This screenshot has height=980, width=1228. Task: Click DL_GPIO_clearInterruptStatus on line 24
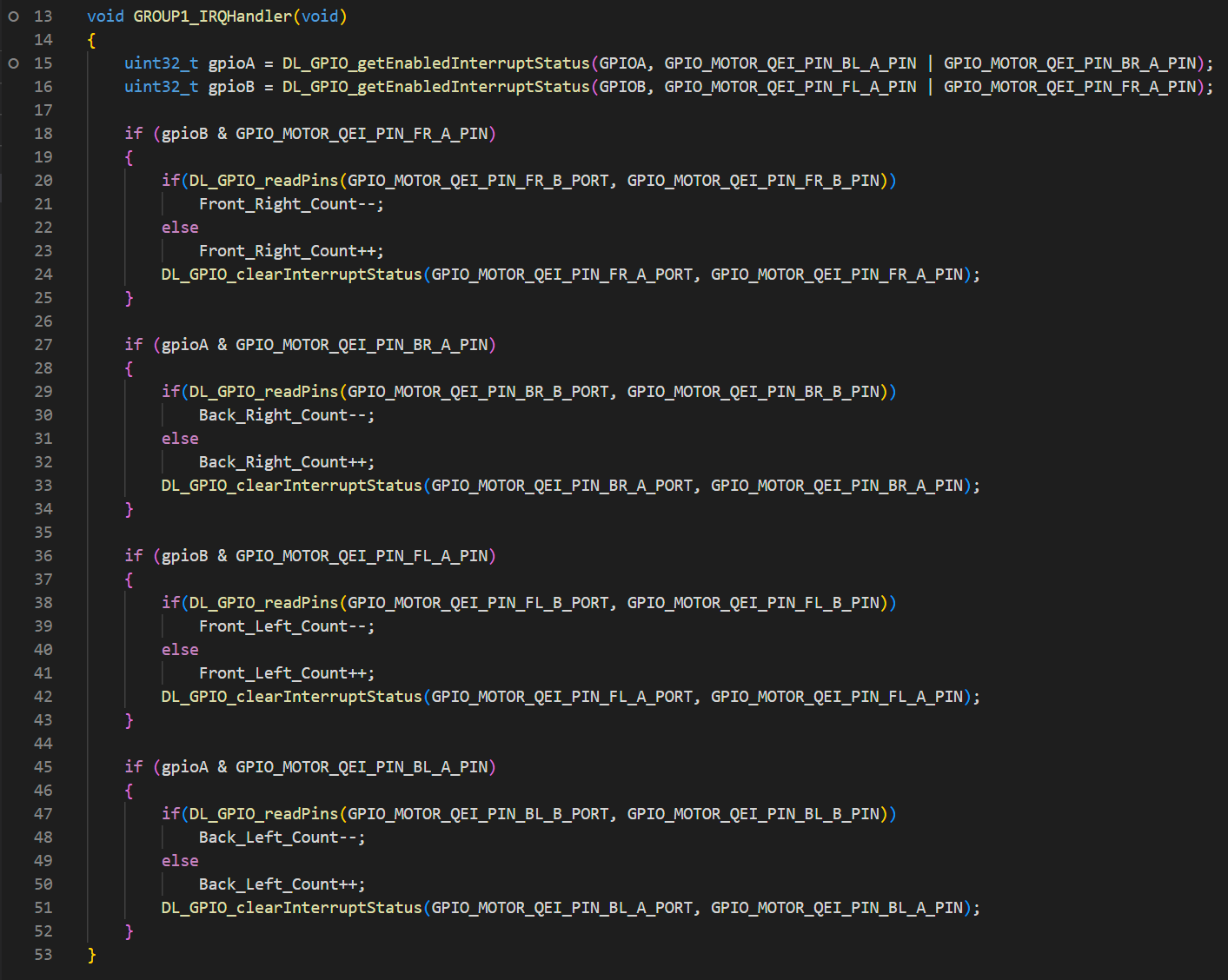click(x=291, y=275)
